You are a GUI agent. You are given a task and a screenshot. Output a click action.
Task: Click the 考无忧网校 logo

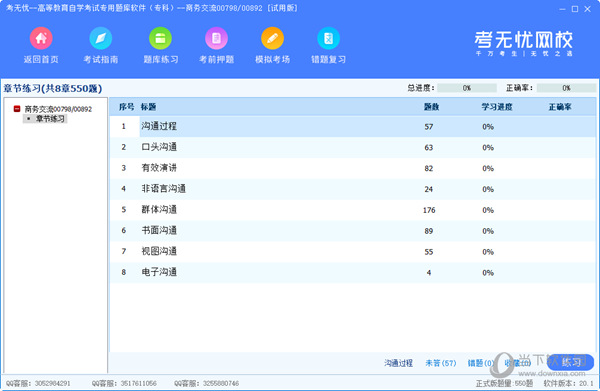[523, 43]
